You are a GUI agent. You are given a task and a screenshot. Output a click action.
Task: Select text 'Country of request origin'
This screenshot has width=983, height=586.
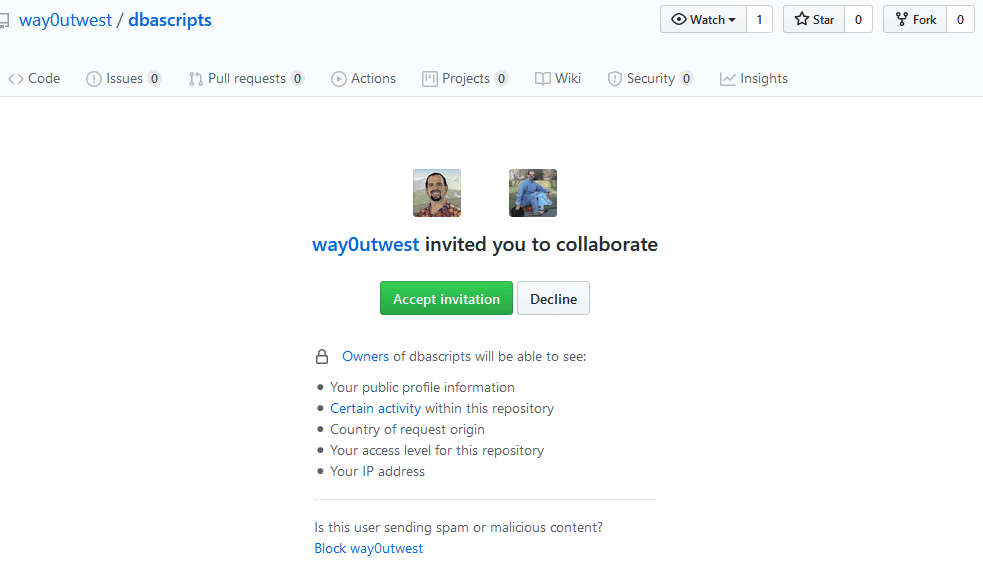[407, 429]
